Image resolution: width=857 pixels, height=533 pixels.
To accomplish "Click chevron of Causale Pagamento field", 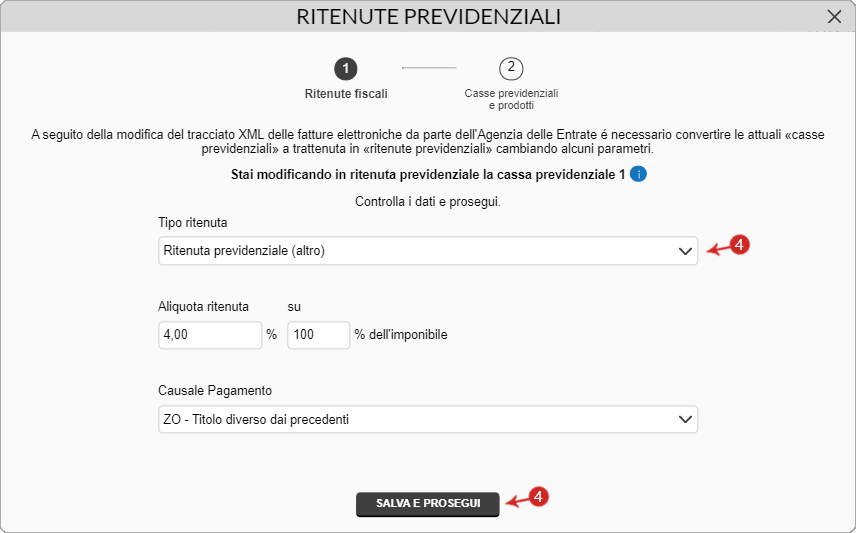I will click(685, 419).
